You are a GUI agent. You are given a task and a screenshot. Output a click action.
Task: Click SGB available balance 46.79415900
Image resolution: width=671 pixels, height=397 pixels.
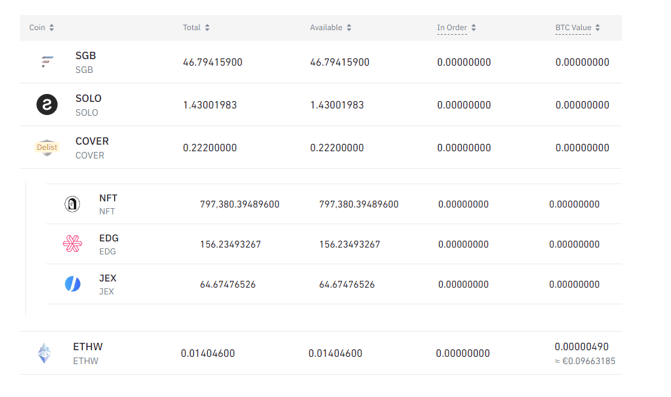pos(340,62)
